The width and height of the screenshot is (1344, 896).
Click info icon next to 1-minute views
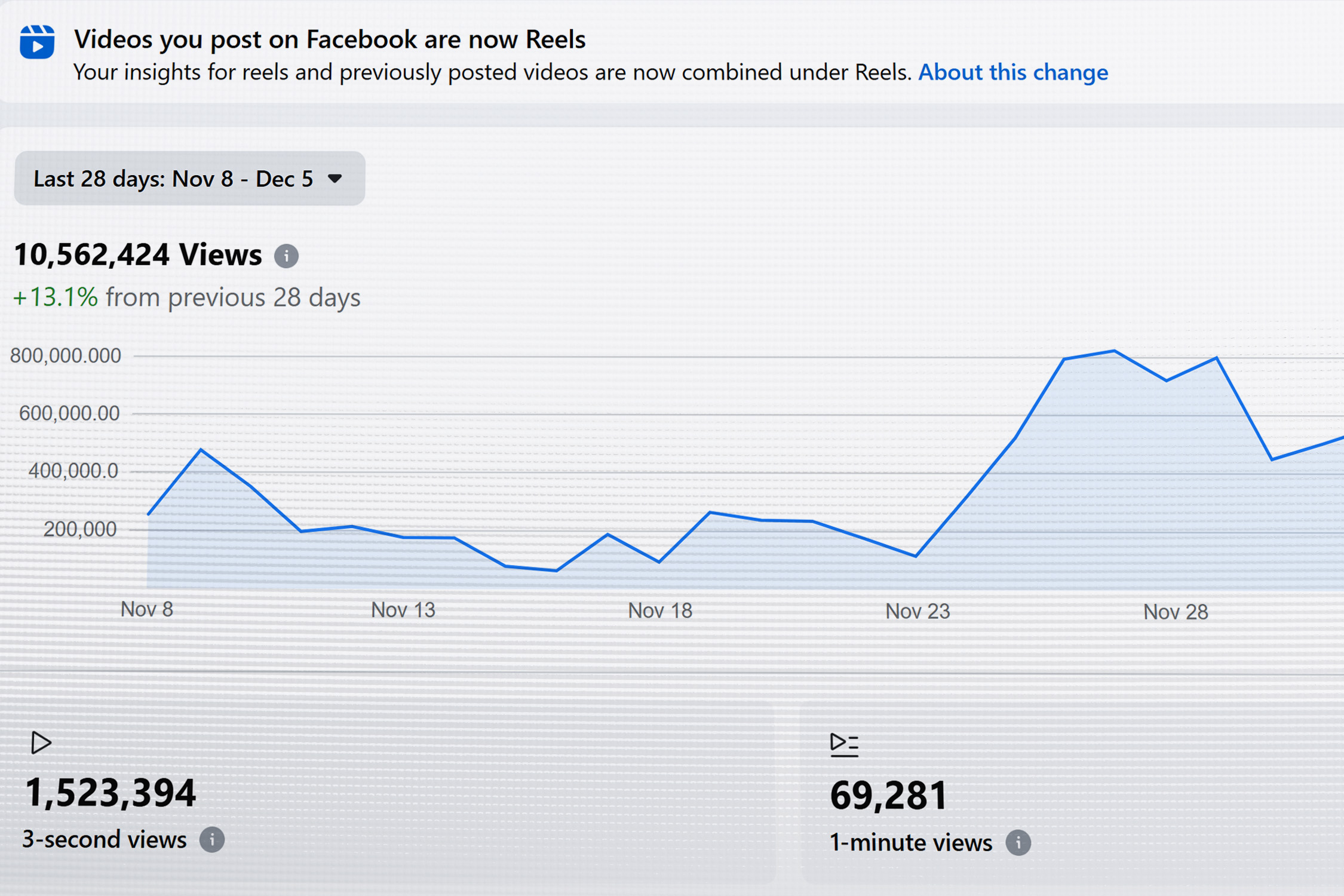click(1018, 843)
